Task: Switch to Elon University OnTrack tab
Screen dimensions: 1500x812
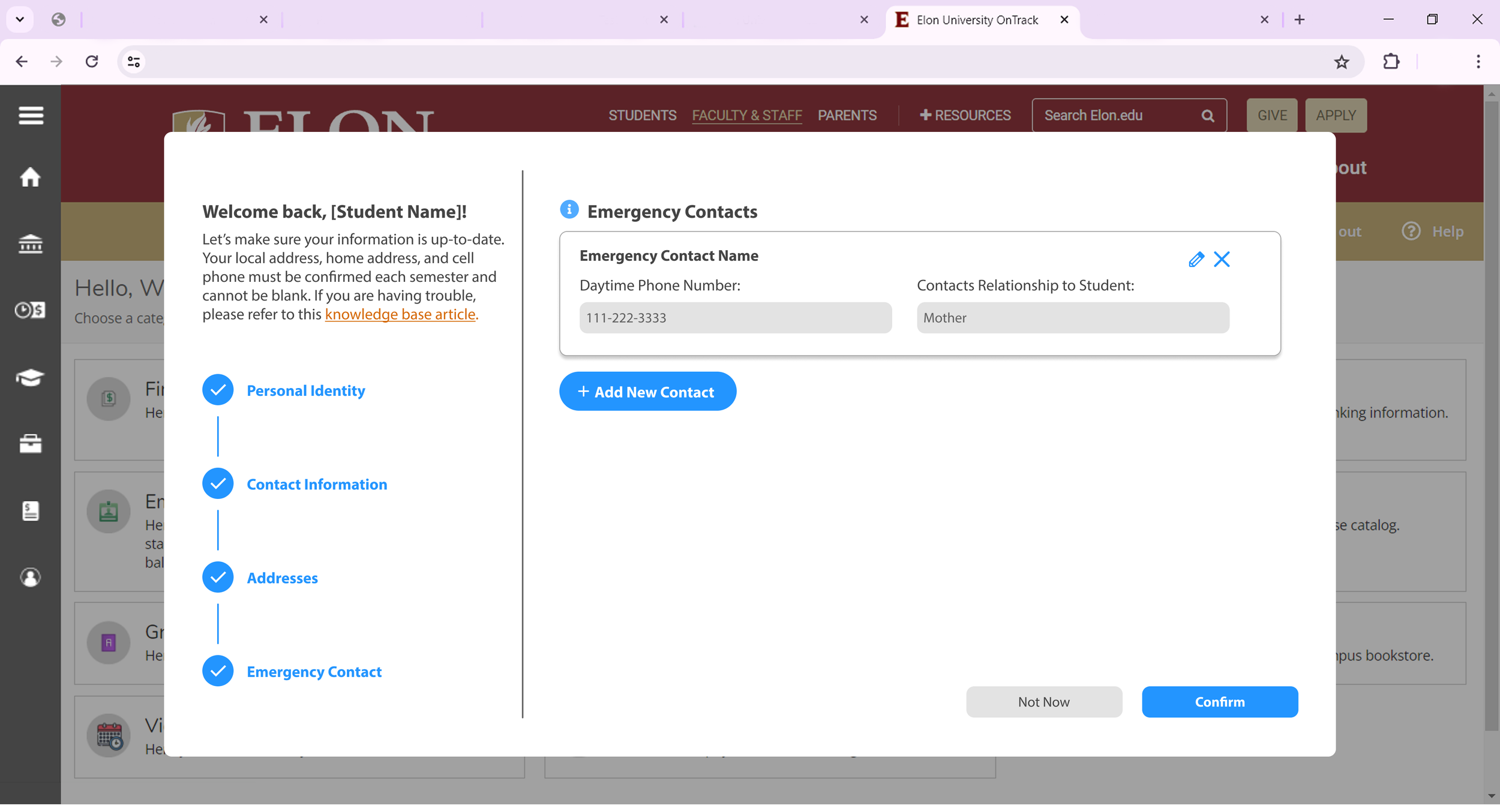Action: tap(977, 20)
